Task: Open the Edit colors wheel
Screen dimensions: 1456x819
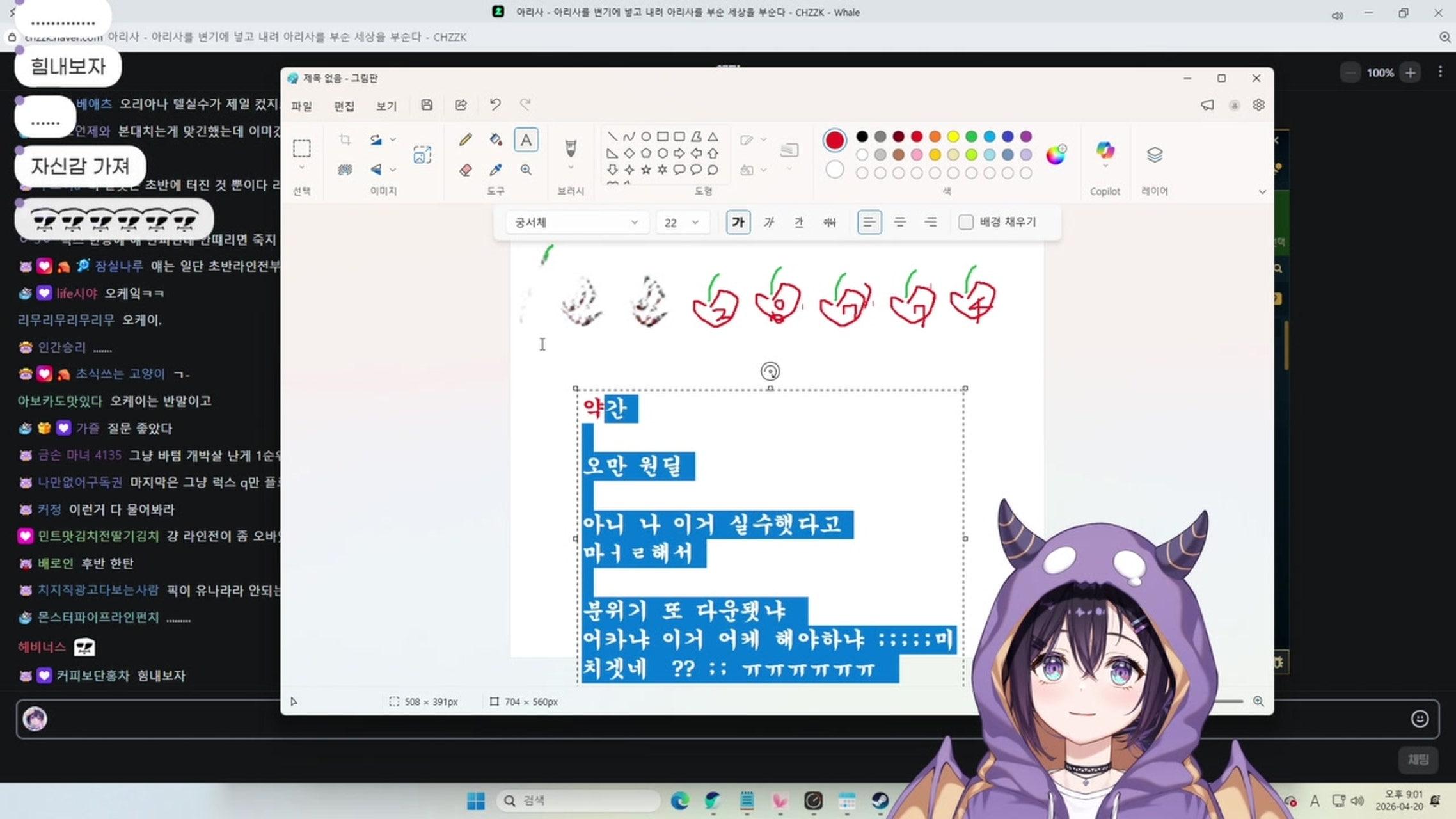Action: pos(1056,154)
